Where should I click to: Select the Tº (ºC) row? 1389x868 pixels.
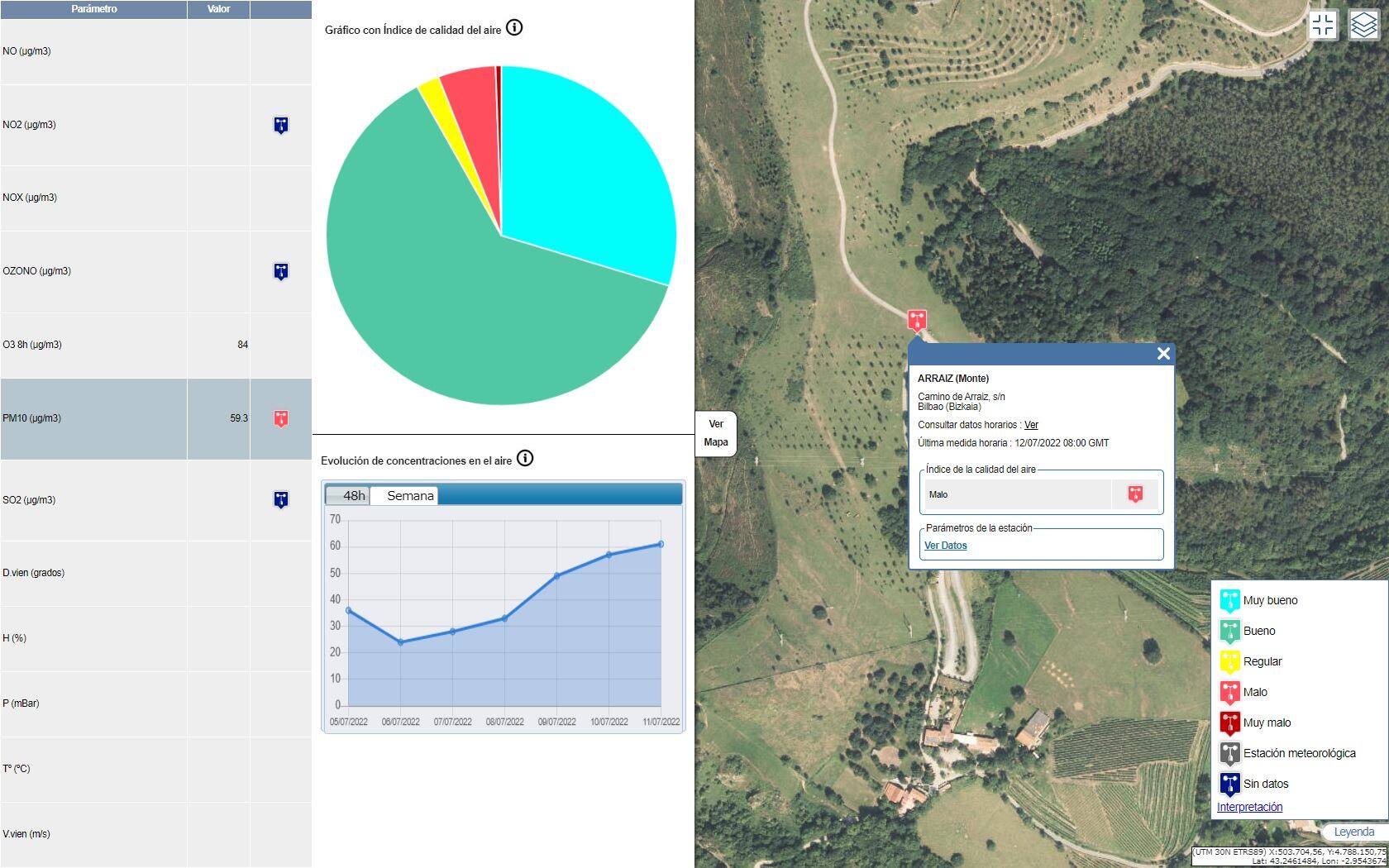pos(155,769)
